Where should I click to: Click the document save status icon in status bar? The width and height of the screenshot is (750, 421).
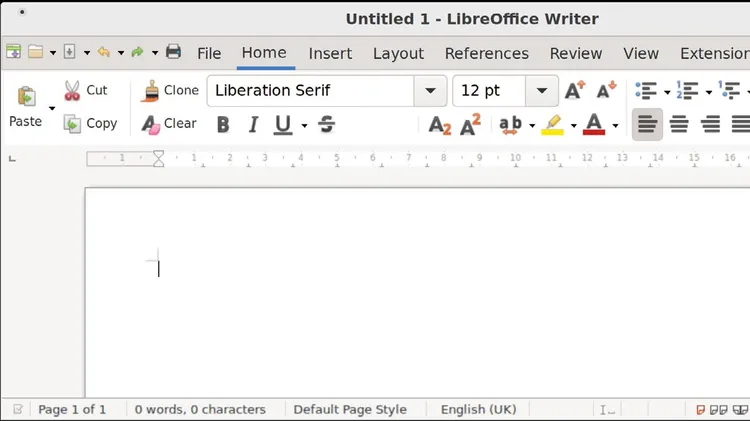18,410
